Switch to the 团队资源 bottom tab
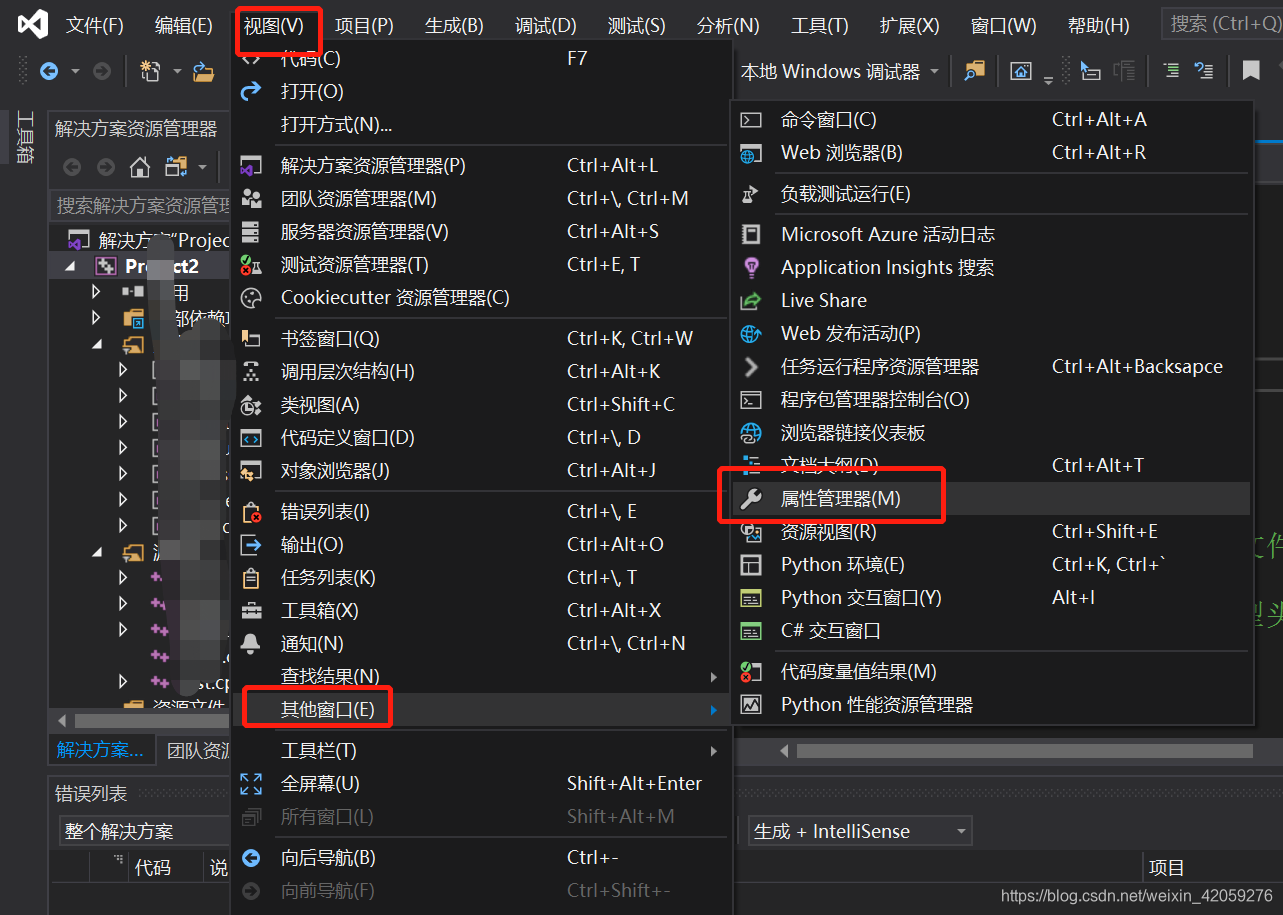The height and width of the screenshot is (915, 1283). click(198, 749)
